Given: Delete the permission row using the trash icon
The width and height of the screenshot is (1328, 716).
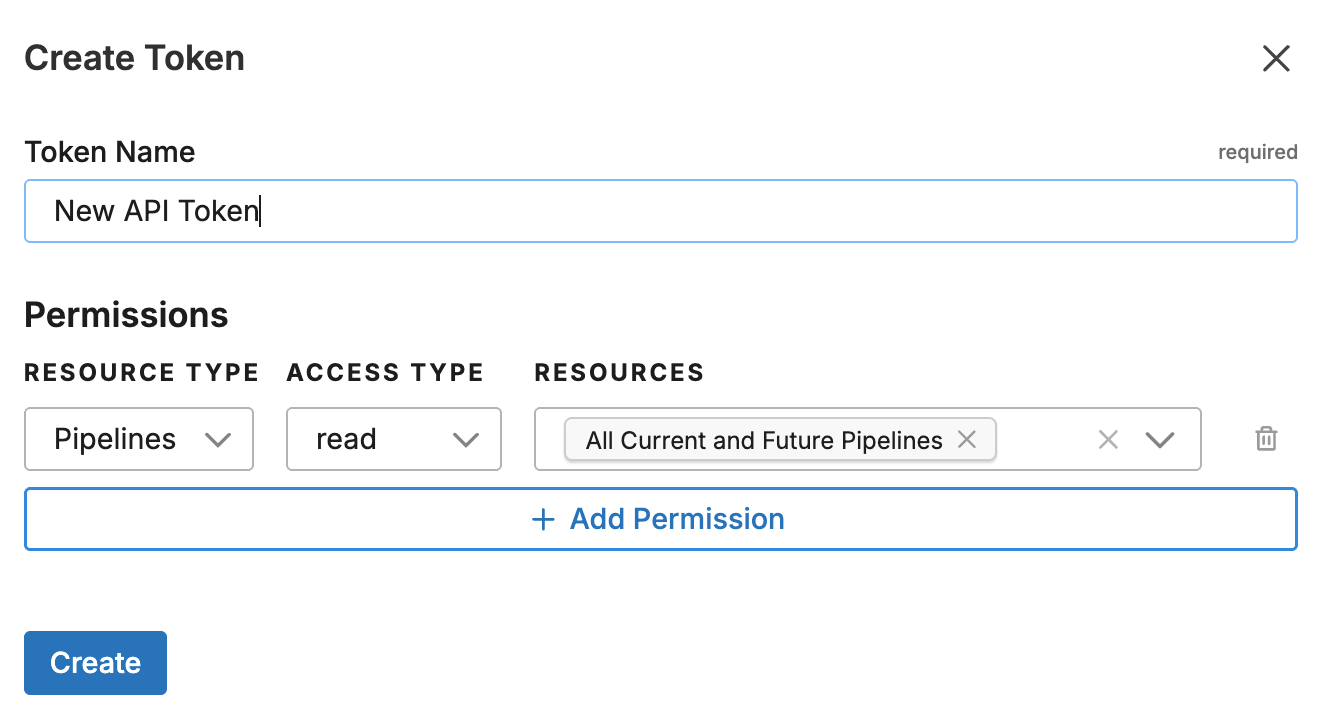Looking at the screenshot, I should [x=1266, y=439].
